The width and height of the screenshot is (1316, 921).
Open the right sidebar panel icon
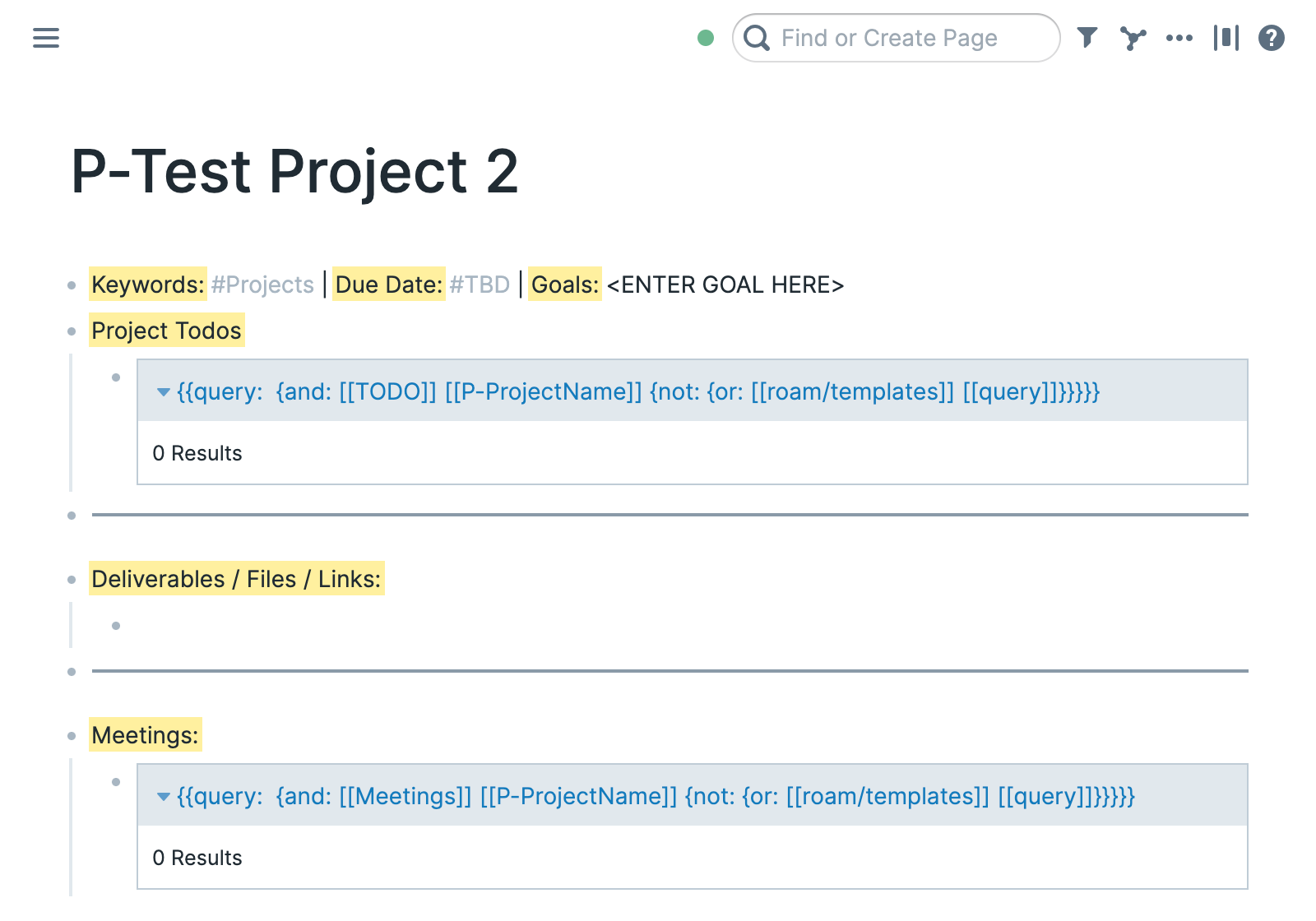coord(1226,38)
